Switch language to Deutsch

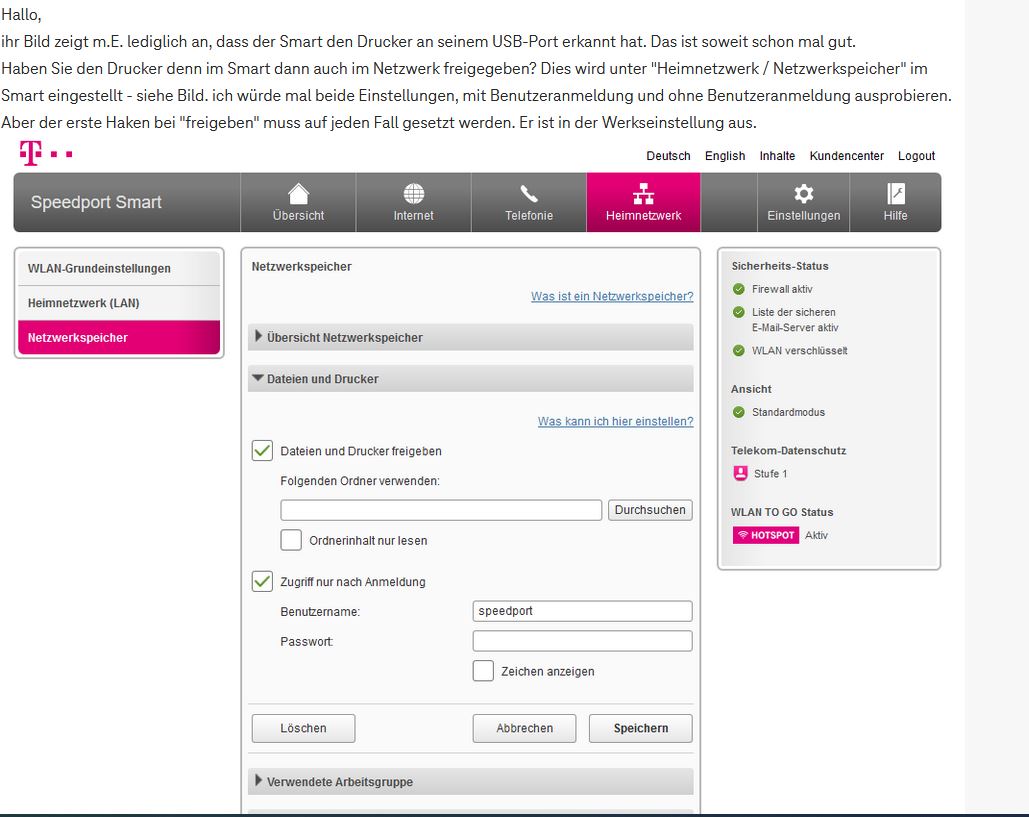pos(668,156)
